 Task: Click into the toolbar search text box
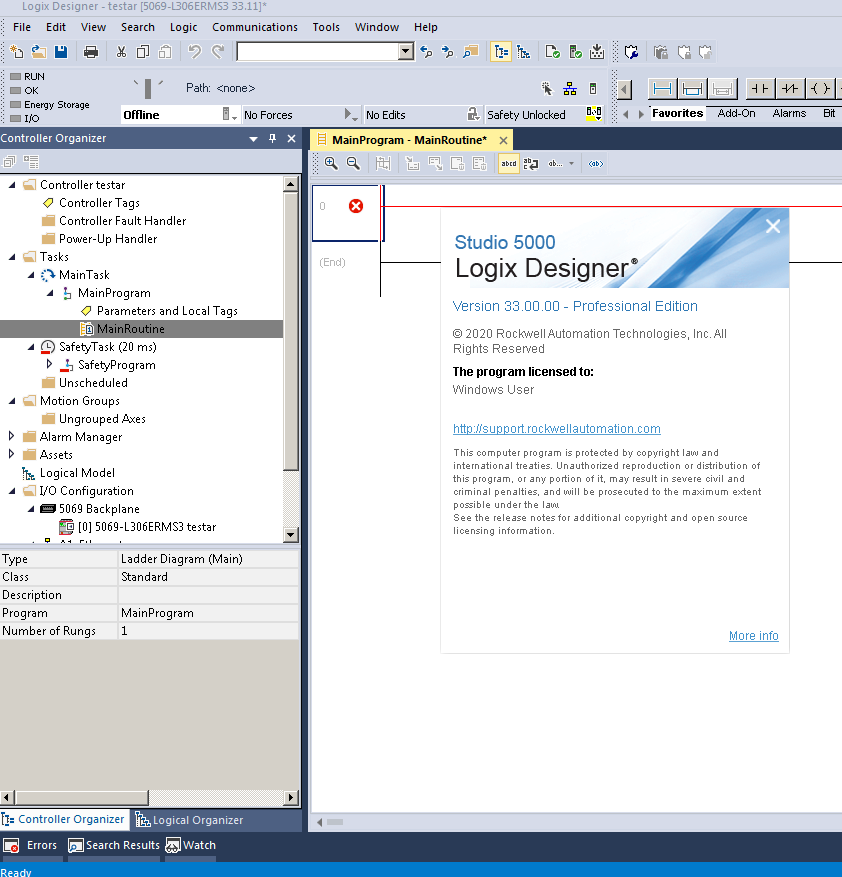pos(318,52)
